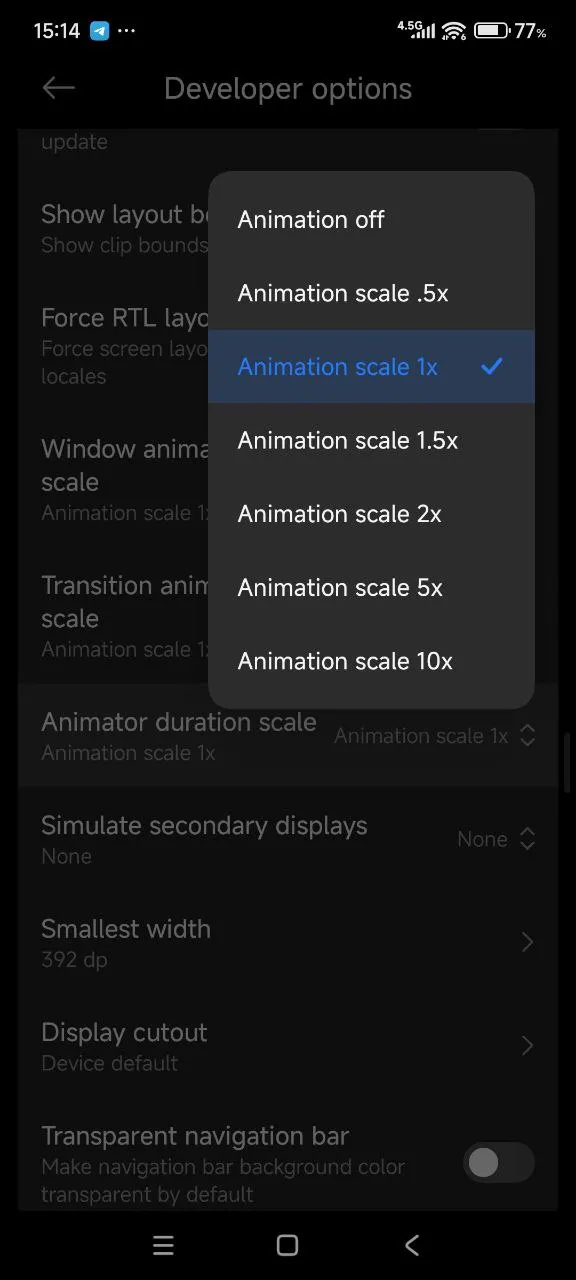Tap the battery indicator icon
This screenshot has height=1280, width=576.
tap(491, 31)
